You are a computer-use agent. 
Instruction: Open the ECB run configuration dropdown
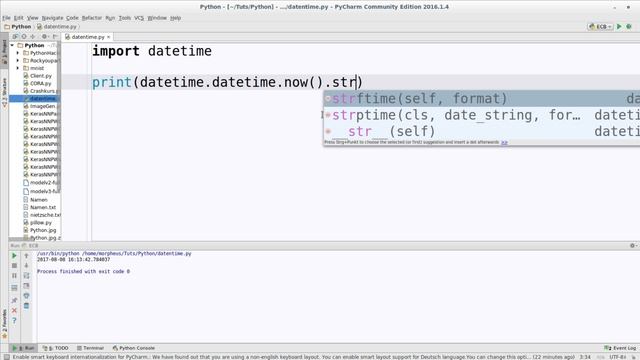[600, 27]
